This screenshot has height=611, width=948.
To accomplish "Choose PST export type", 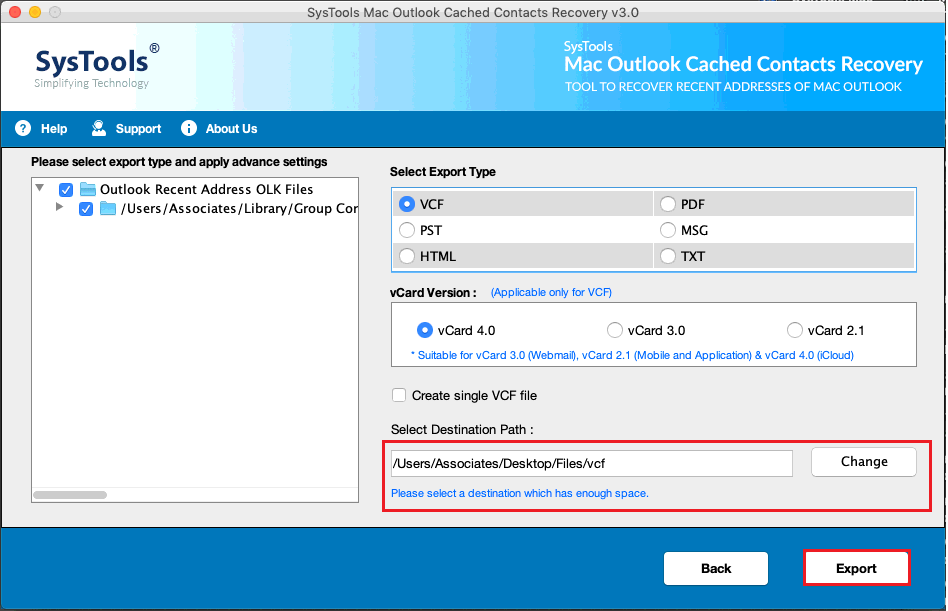I will 407,230.
